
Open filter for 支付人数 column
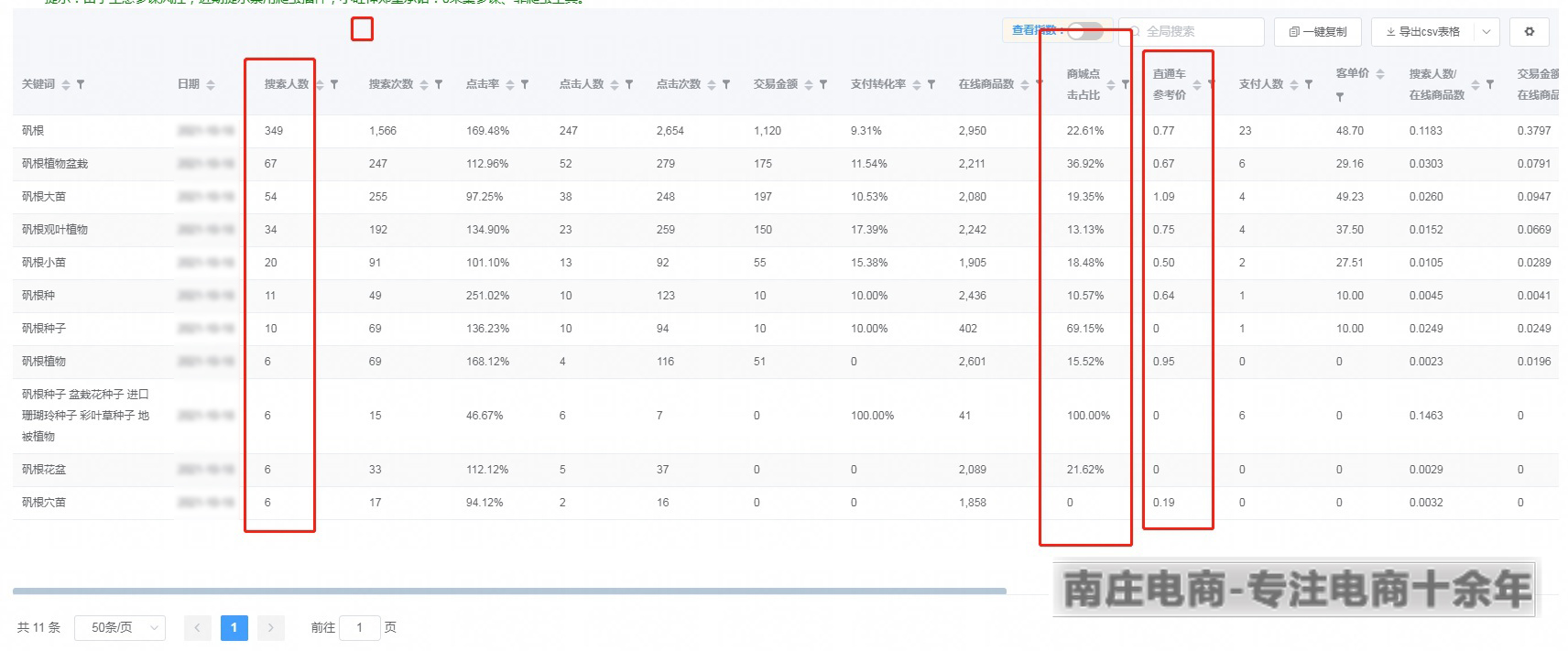[1309, 84]
